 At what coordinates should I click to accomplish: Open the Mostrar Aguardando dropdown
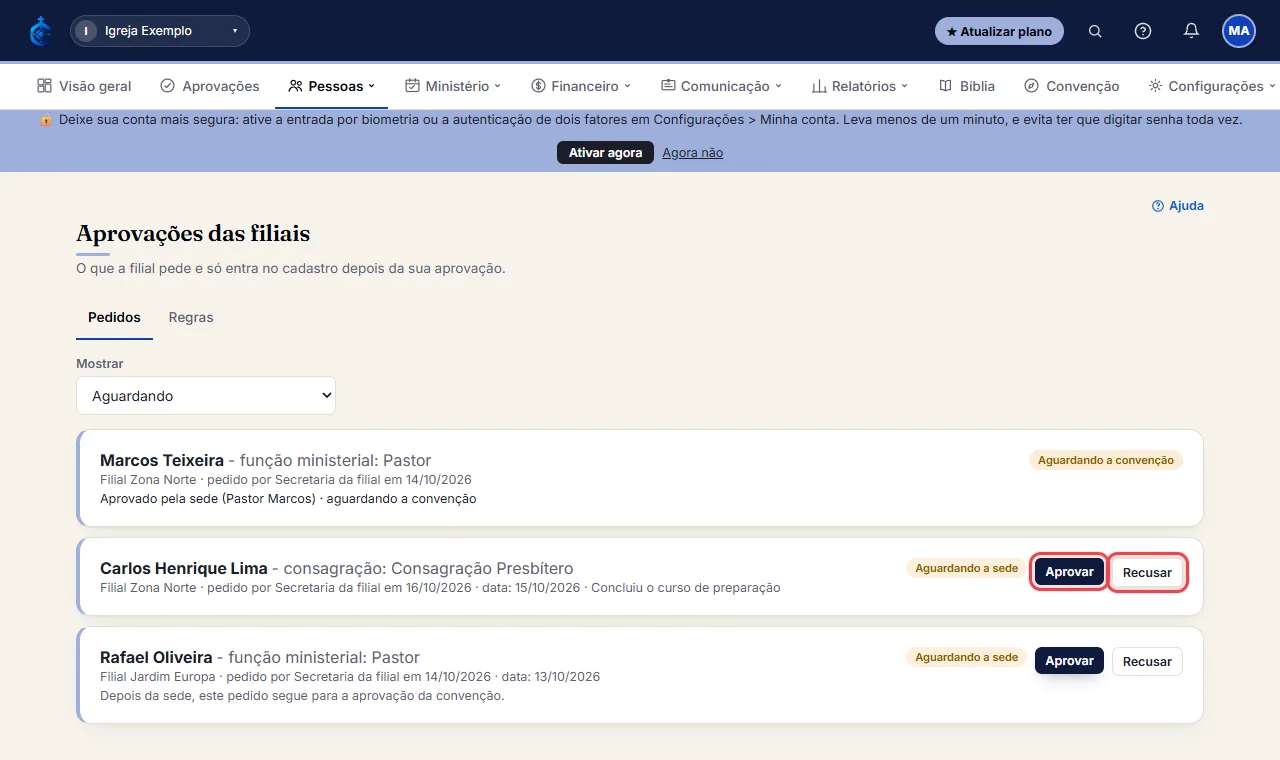coord(206,396)
